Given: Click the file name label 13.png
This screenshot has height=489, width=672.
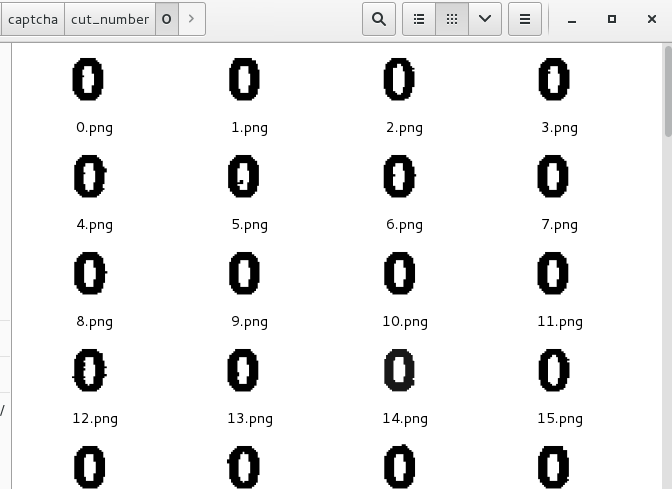Looking at the screenshot, I should [x=250, y=419].
